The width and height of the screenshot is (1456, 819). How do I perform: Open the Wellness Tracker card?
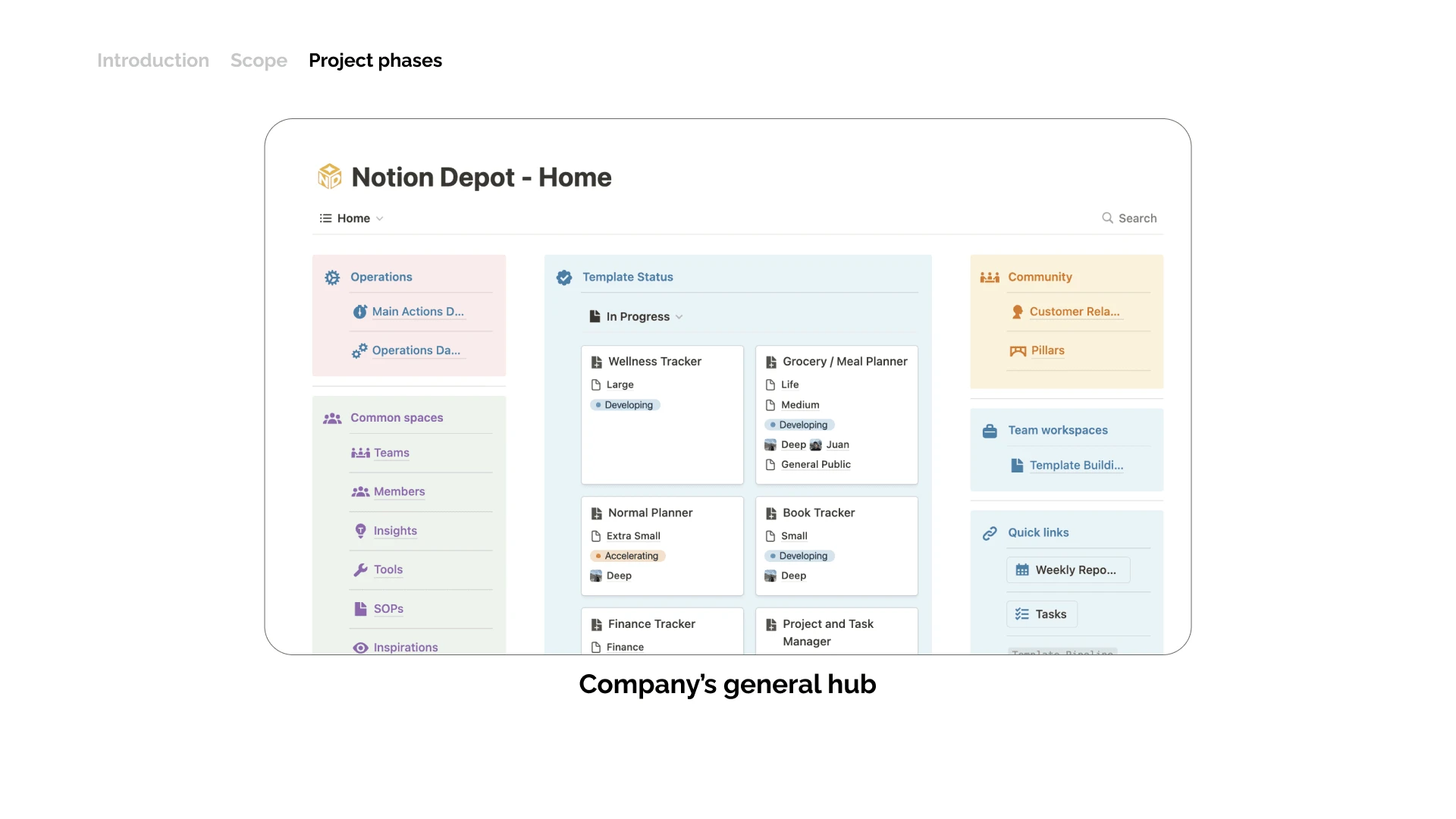tap(662, 415)
